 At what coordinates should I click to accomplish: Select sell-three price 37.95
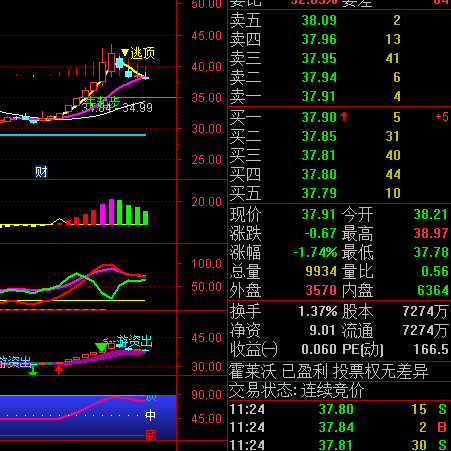click(x=319, y=59)
